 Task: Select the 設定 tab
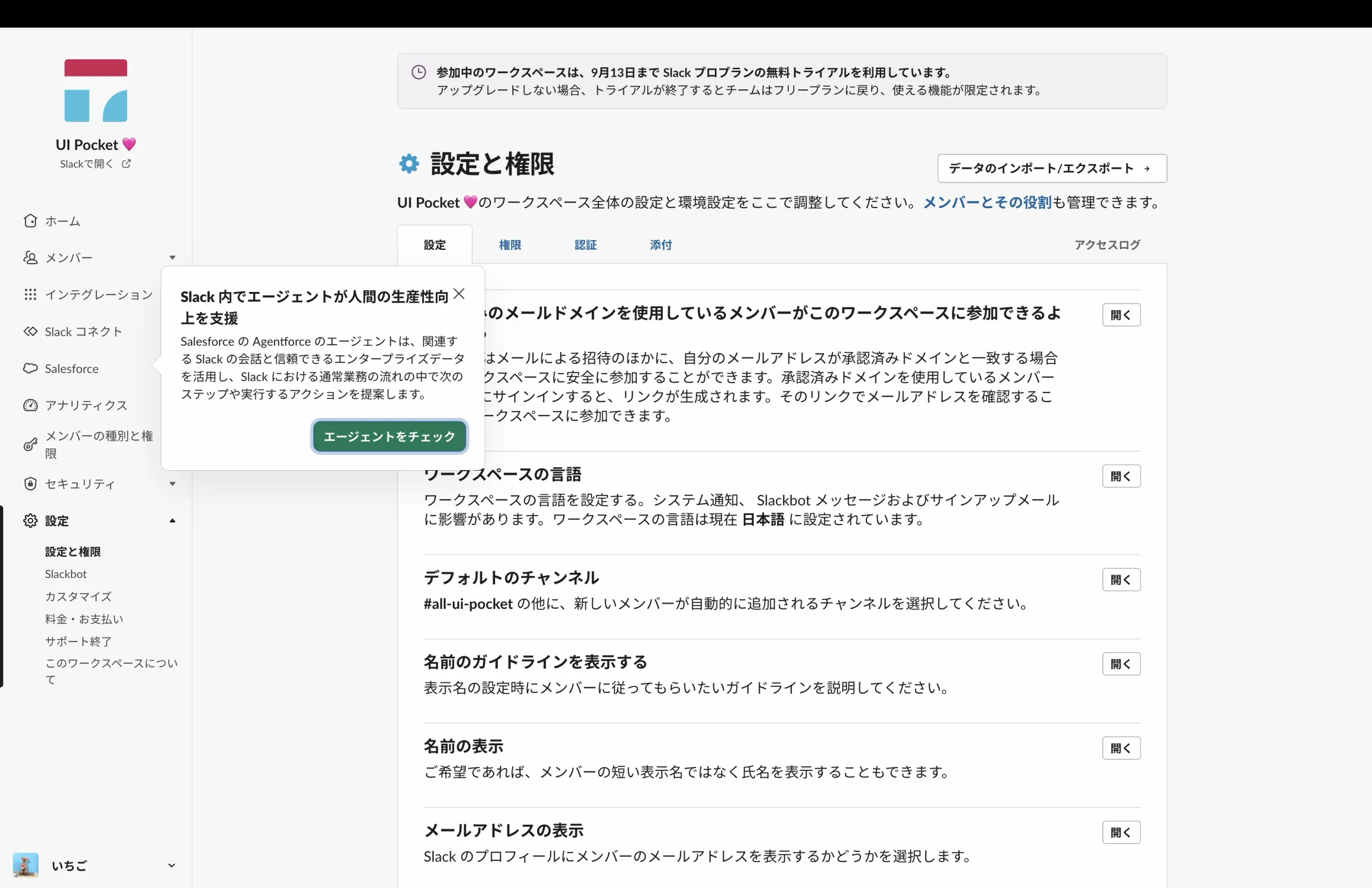tap(435, 245)
